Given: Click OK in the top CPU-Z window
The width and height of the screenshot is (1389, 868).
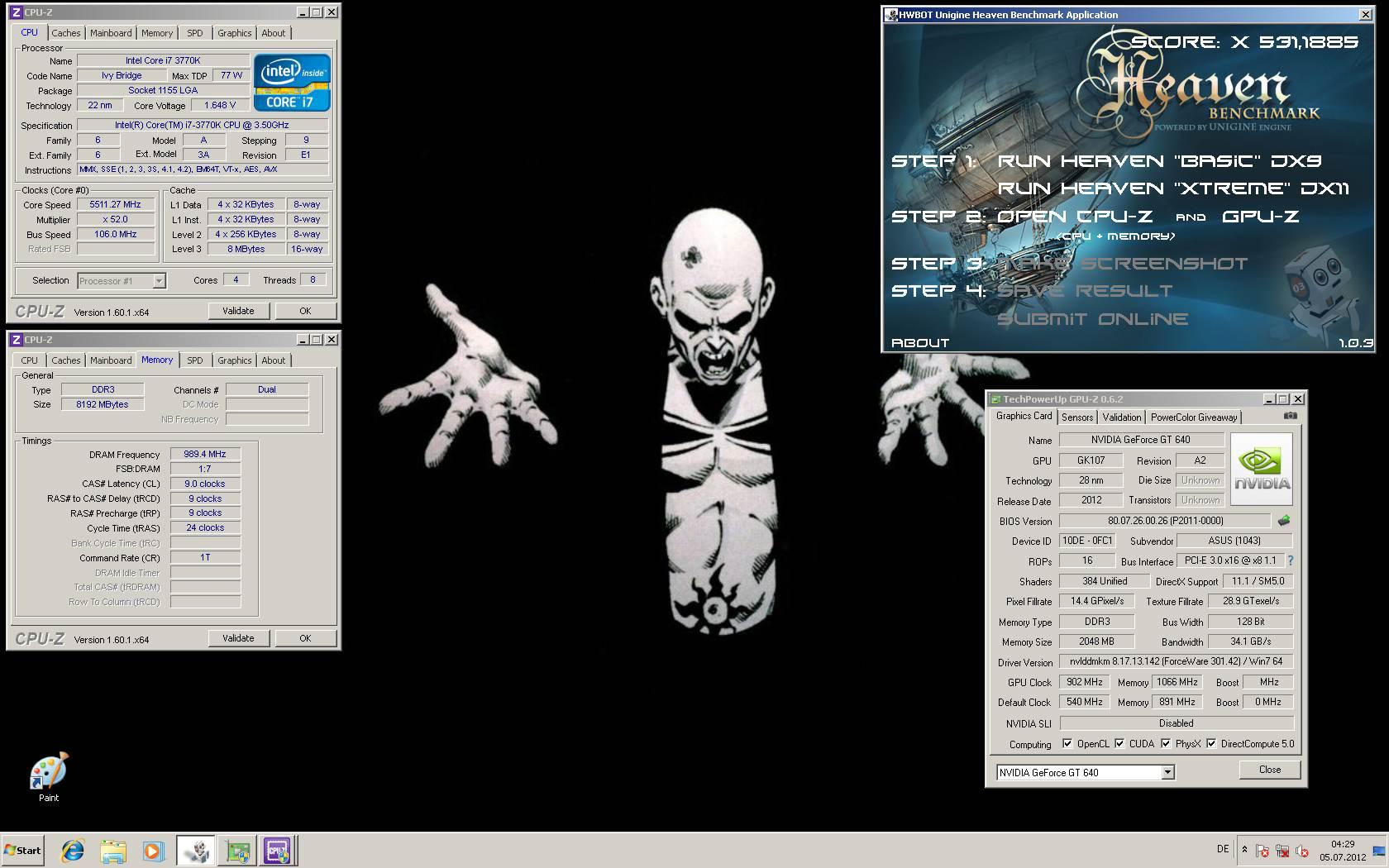Looking at the screenshot, I should [x=305, y=311].
